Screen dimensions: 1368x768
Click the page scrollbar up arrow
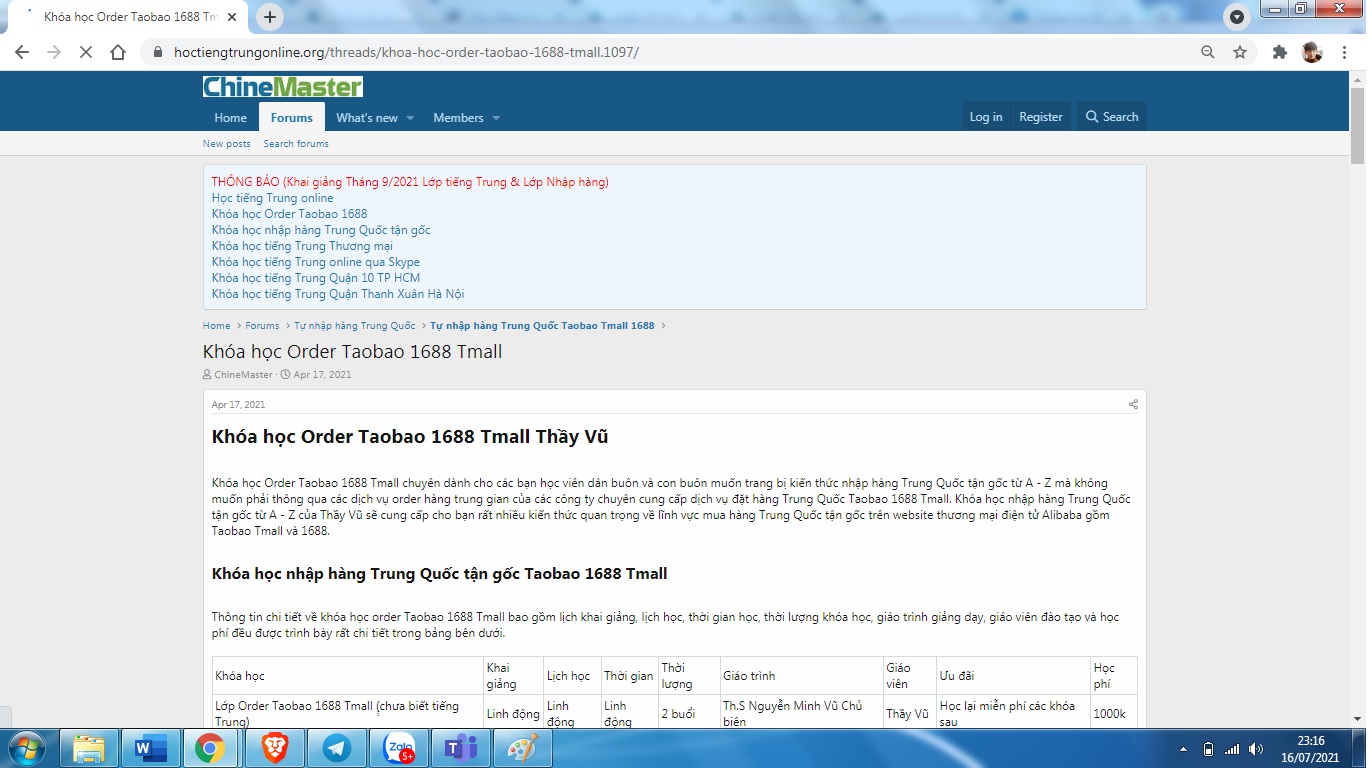(x=1358, y=80)
